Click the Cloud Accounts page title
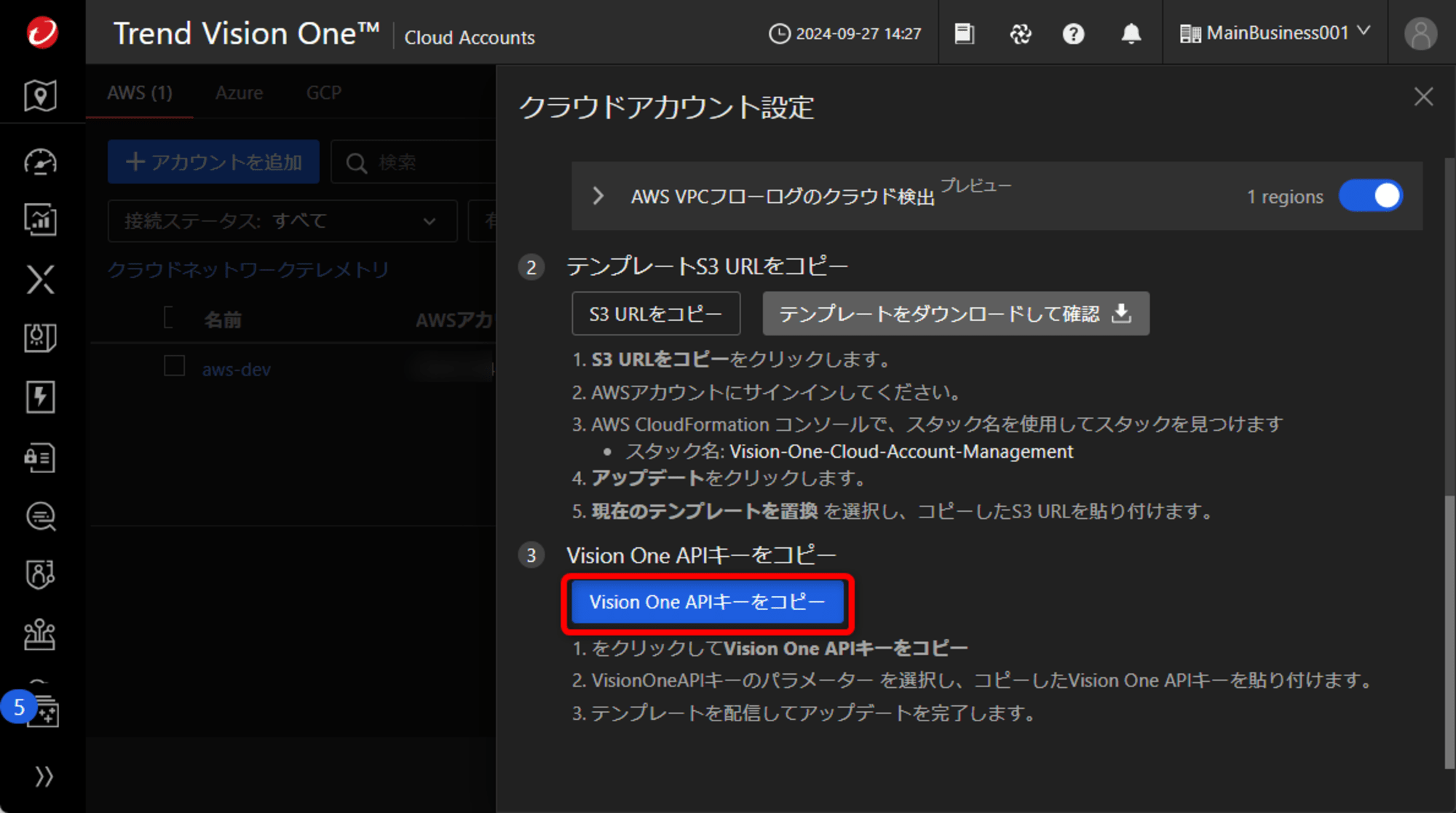 (x=470, y=38)
